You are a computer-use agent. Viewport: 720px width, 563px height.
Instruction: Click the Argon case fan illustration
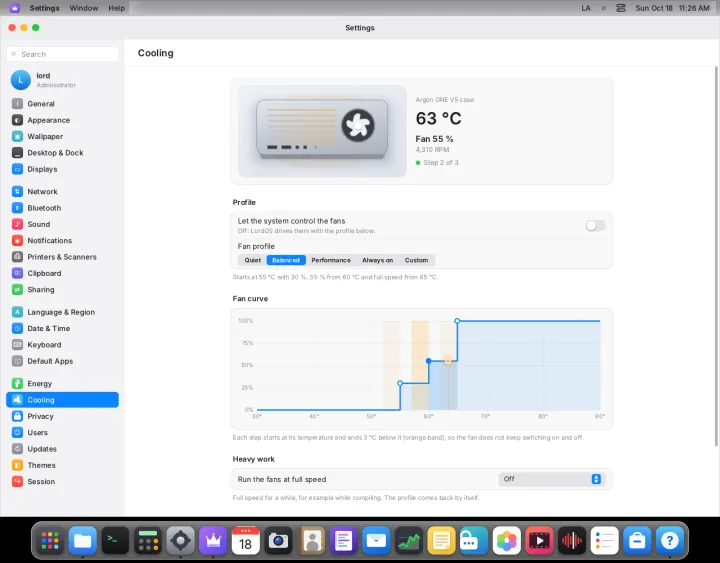pos(322,131)
